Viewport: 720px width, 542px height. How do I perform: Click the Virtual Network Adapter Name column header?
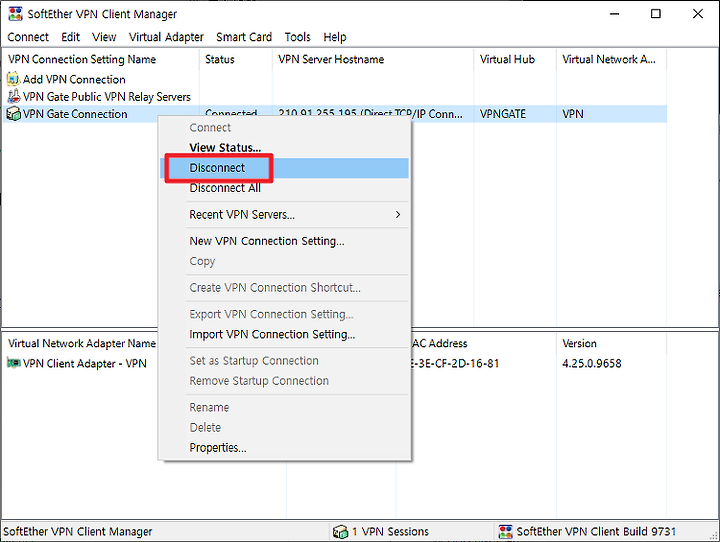pyautogui.click(x=80, y=343)
